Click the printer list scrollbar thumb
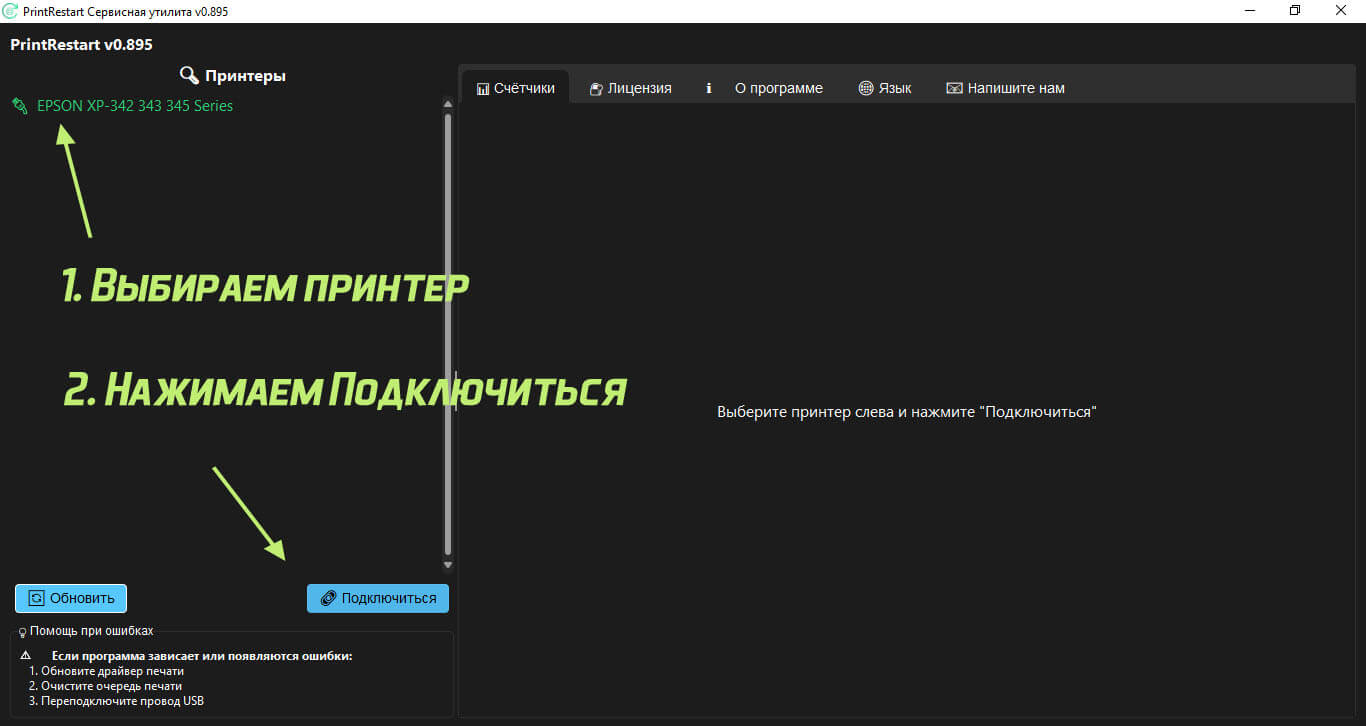Image resolution: width=1366 pixels, height=726 pixels. tap(448, 334)
